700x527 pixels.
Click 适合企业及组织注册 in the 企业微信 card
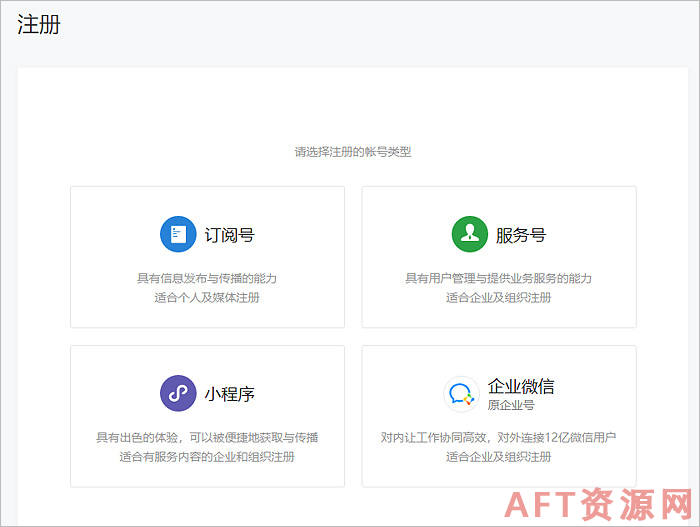click(498, 457)
